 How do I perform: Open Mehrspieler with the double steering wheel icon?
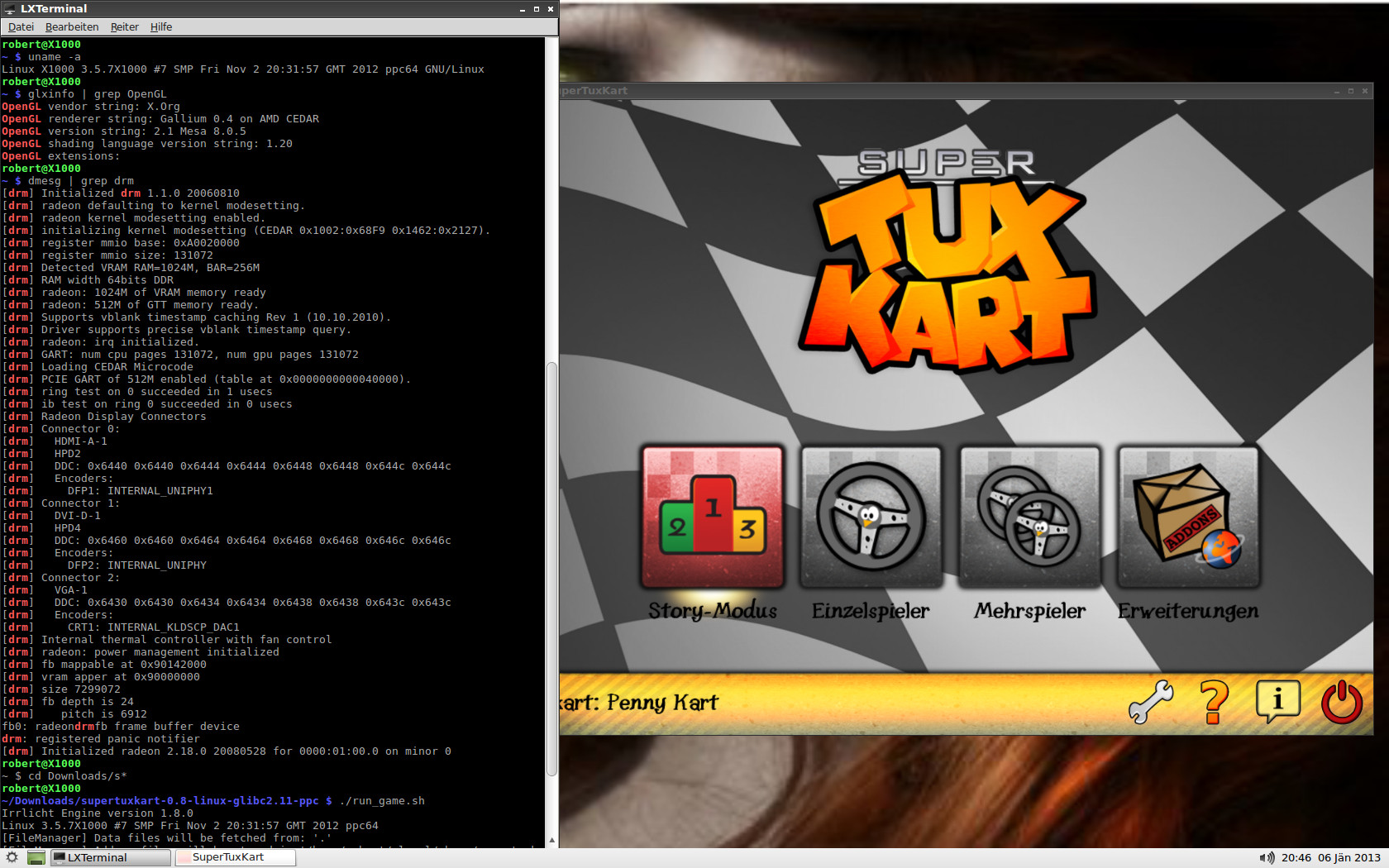(x=1029, y=517)
